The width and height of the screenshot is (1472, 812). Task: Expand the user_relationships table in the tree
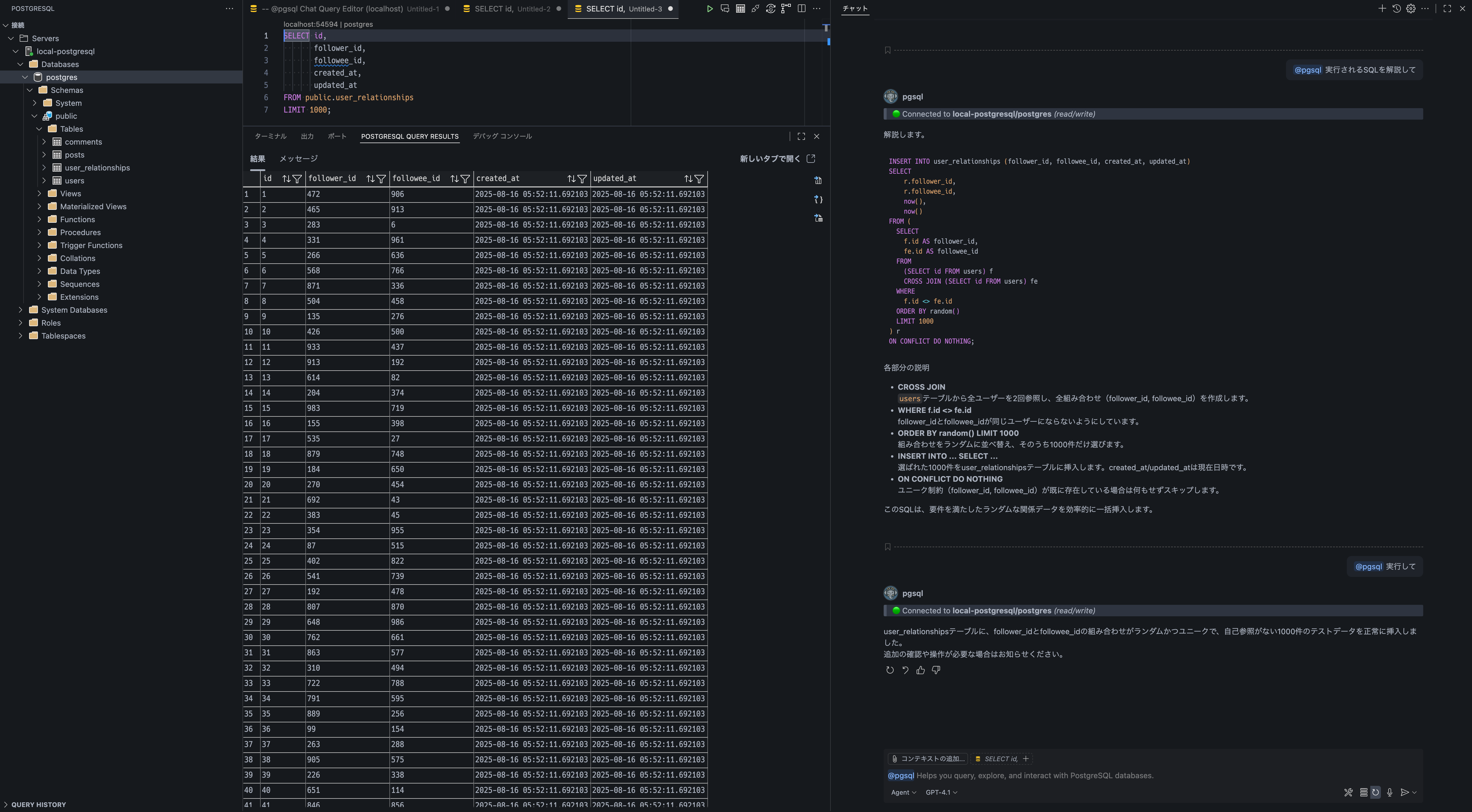pyautogui.click(x=45, y=168)
